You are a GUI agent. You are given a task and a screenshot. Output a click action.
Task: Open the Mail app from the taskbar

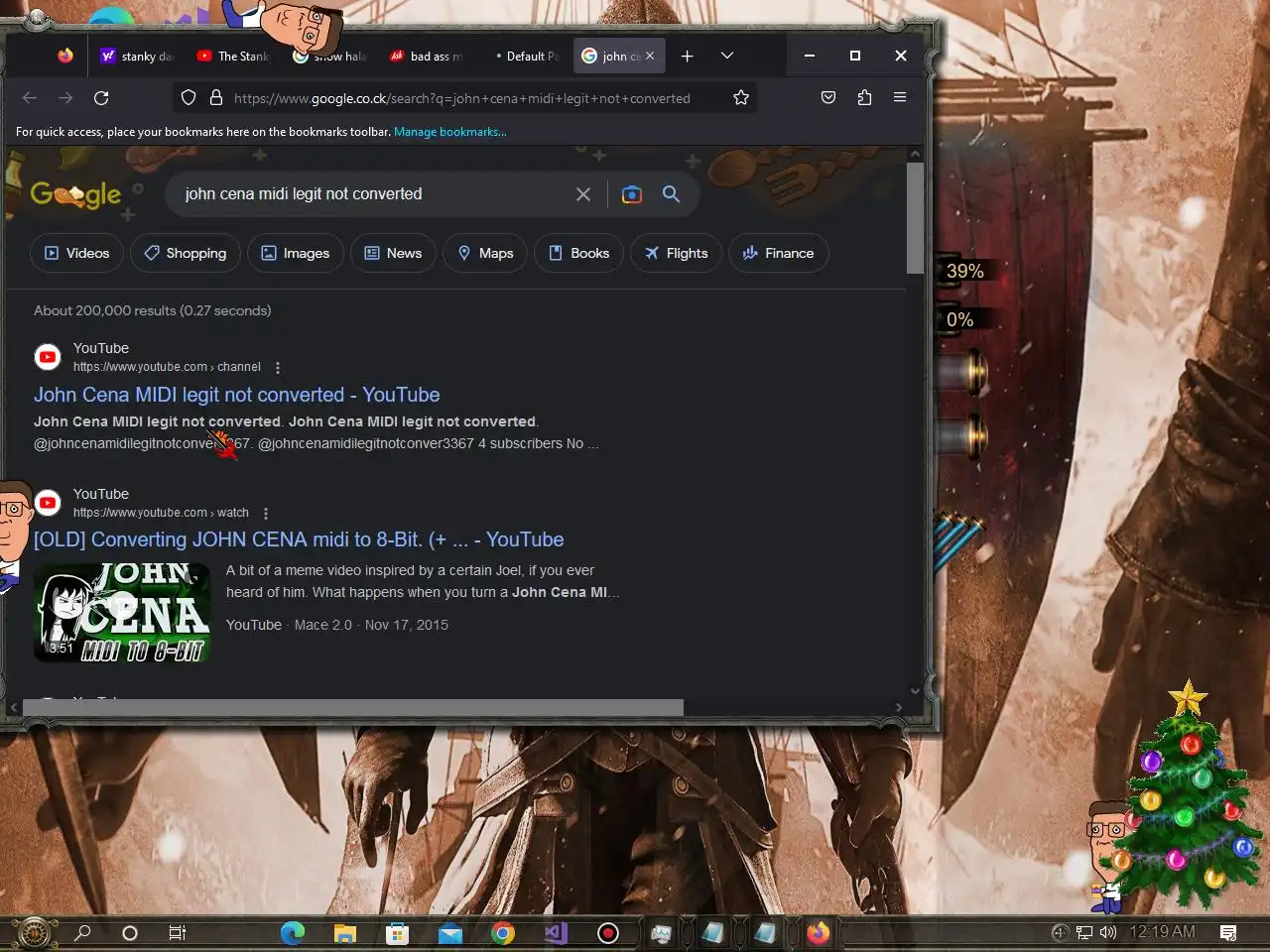(x=449, y=933)
